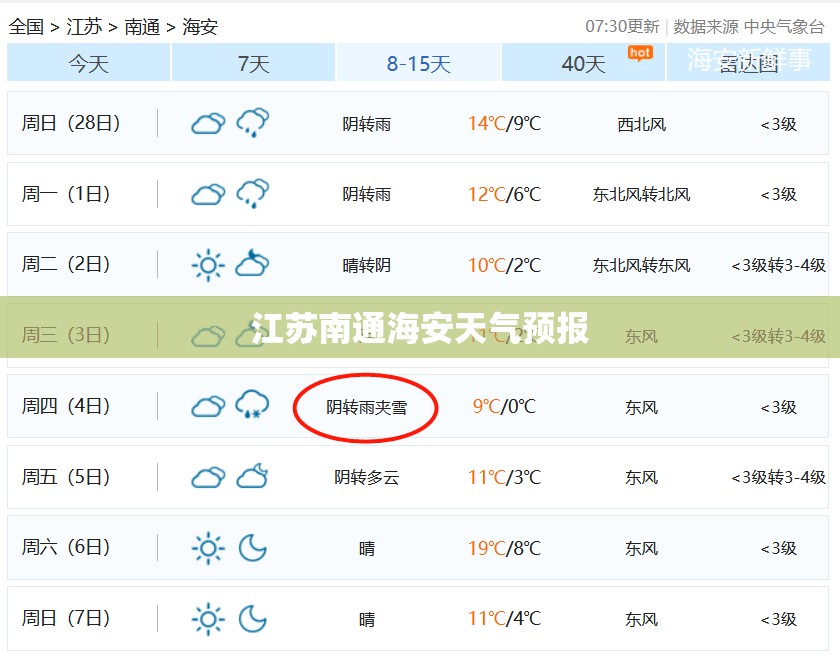Viewport: 840px width, 655px height.
Task: Click the sun icon for 周日 (7日)
Action: click(208, 619)
